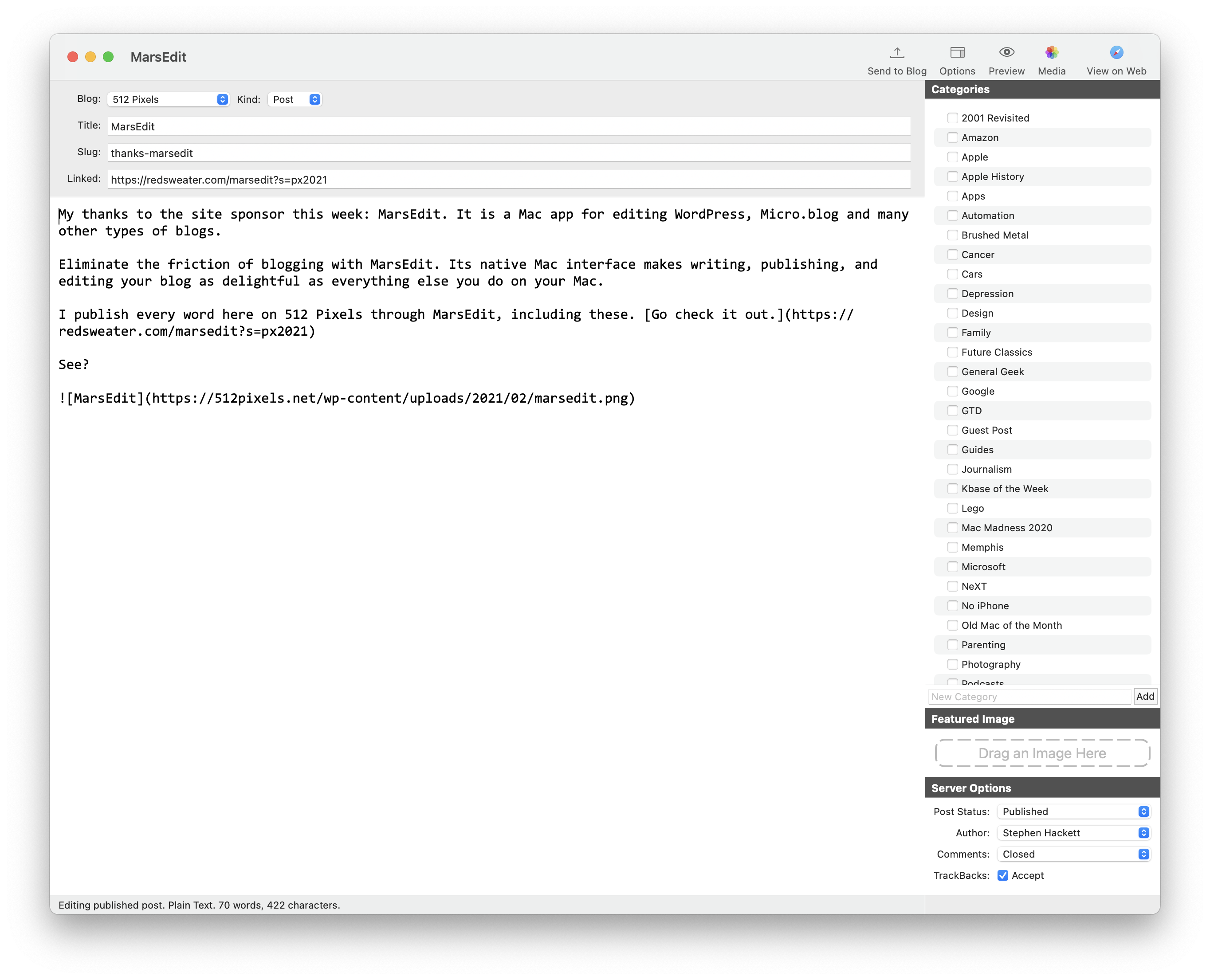Check the General Geek category

(x=953, y=372)
